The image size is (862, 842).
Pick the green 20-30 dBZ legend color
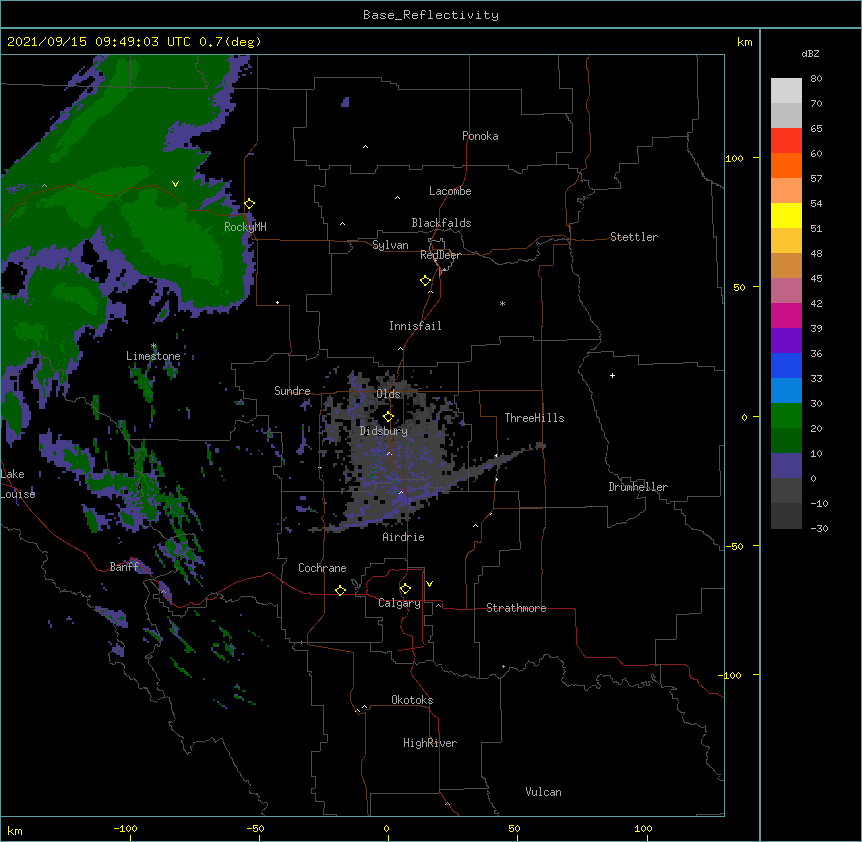[786, 416]
